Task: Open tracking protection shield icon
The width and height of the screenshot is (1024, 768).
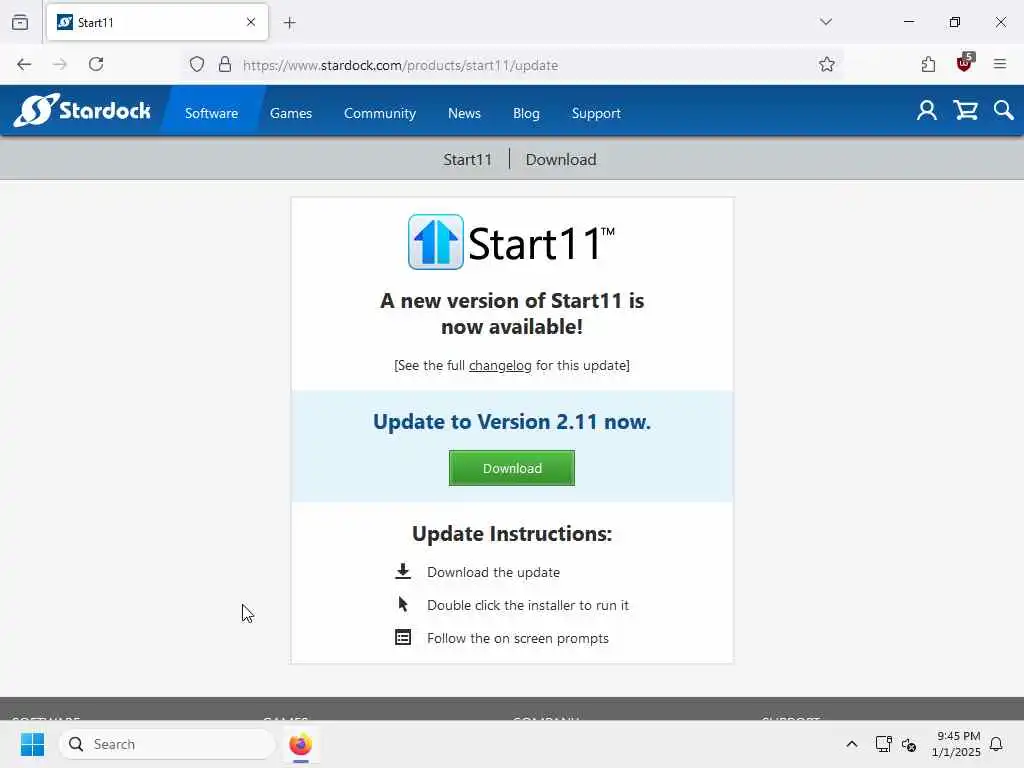Action: tap(197, 65)
